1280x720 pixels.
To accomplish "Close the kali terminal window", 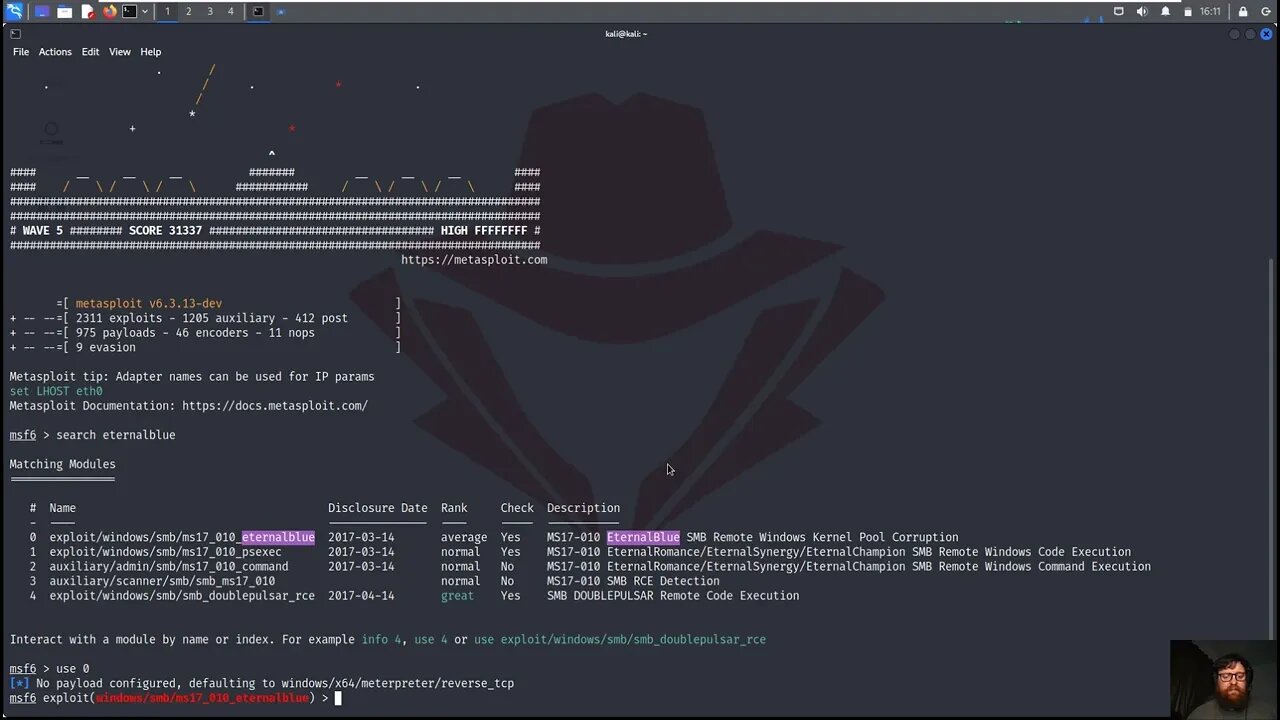I will [1266, 34].
